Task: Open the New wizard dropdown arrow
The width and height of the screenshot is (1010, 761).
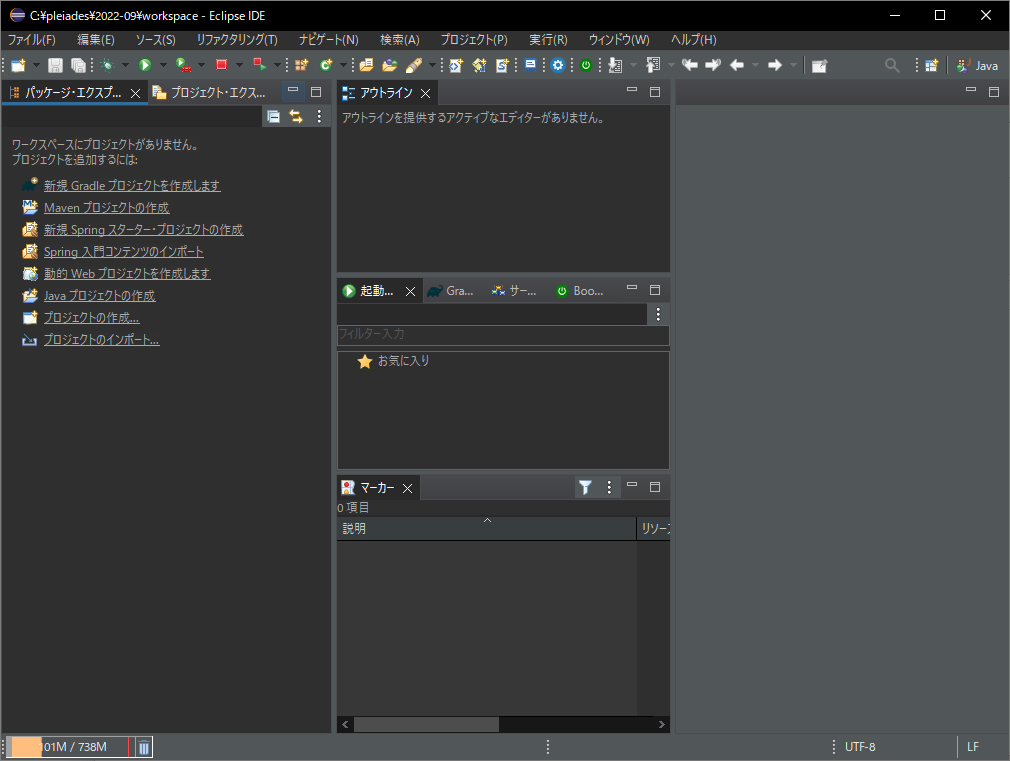Action: [36, 65]
